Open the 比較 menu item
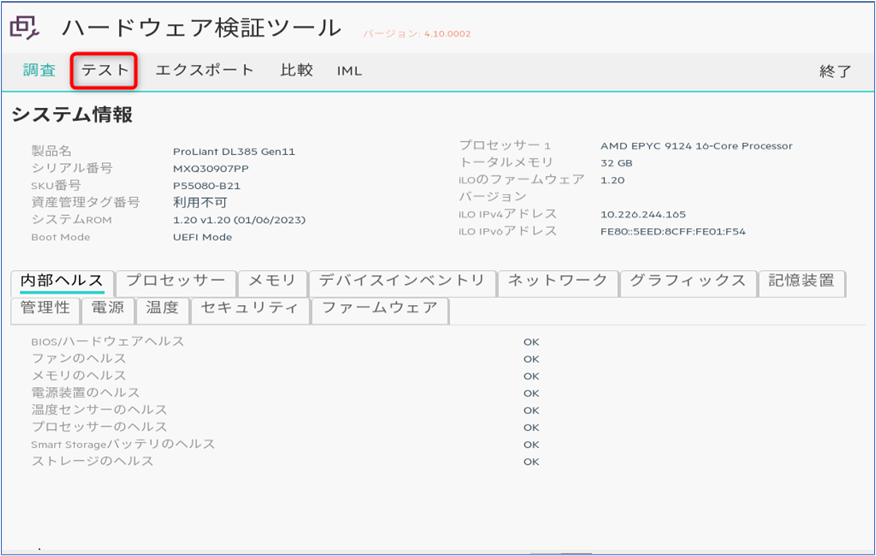This screenshot has width=876, height=556. [x=296, y=71]
